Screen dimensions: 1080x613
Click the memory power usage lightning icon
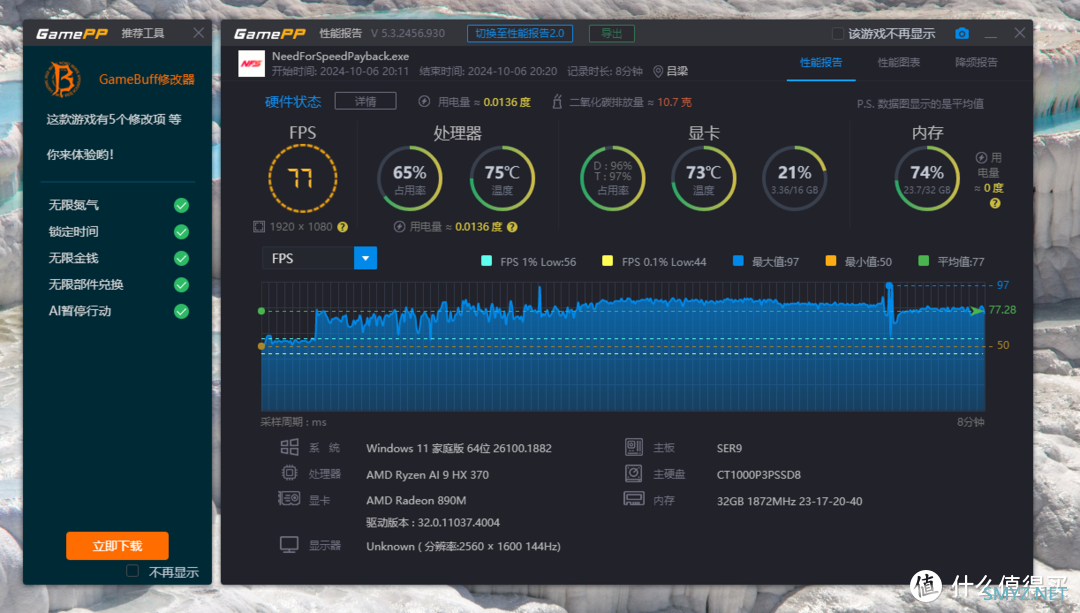coord(982,158)
